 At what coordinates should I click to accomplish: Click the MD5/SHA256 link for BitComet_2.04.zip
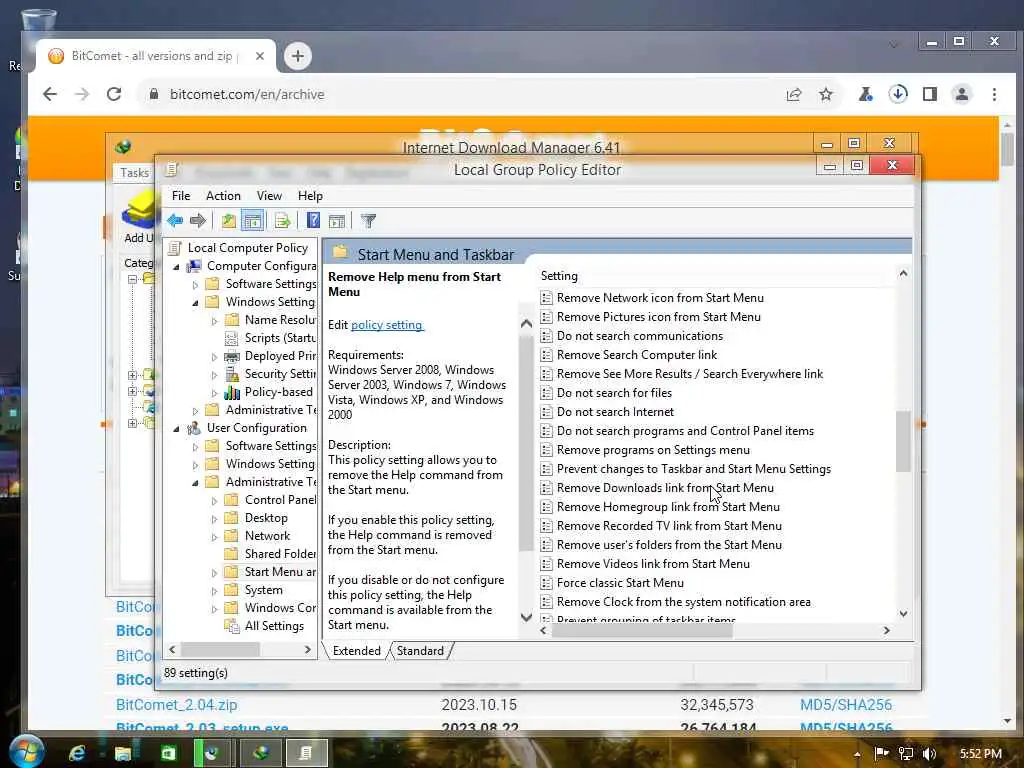846,705
